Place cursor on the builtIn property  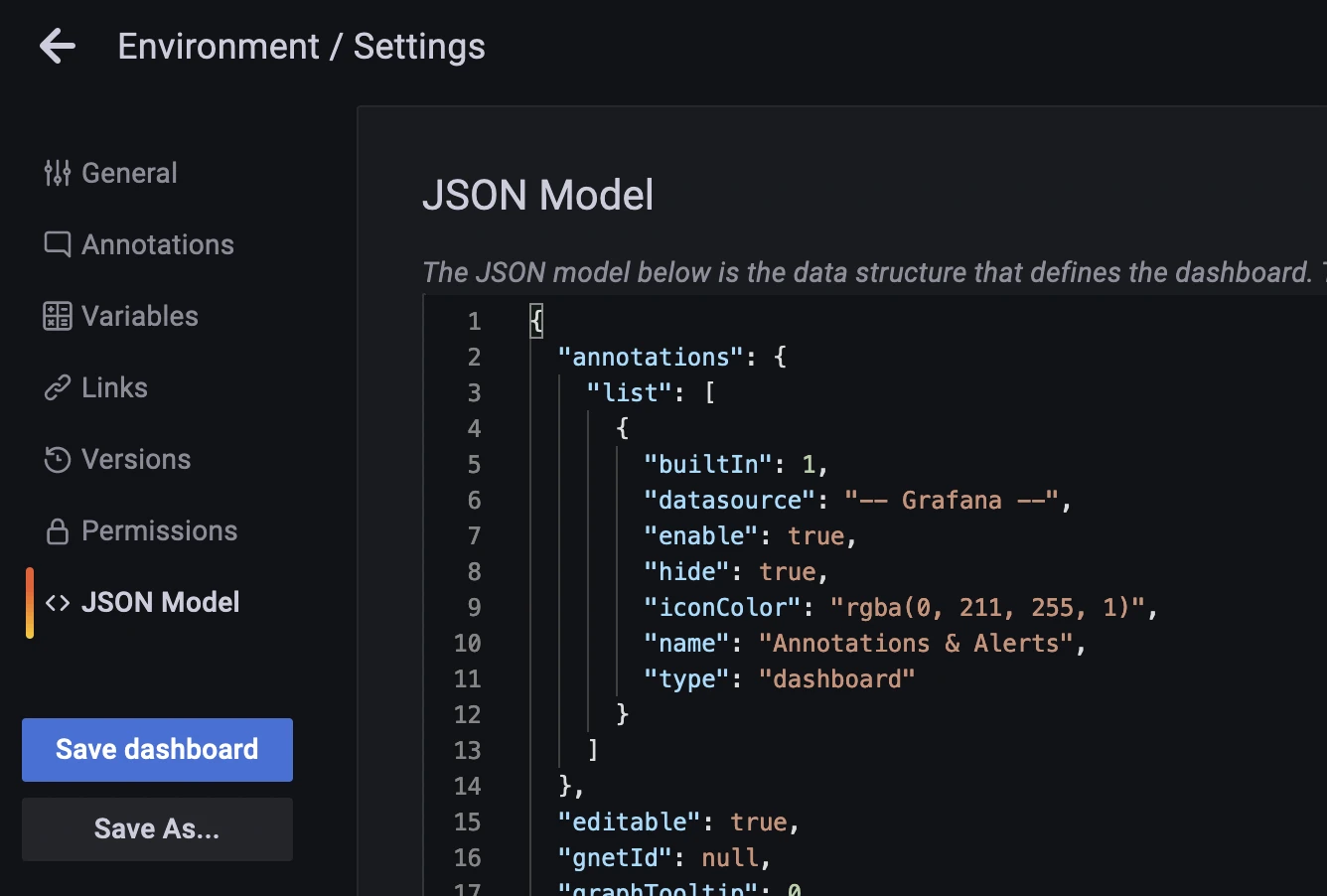point(707,463)
